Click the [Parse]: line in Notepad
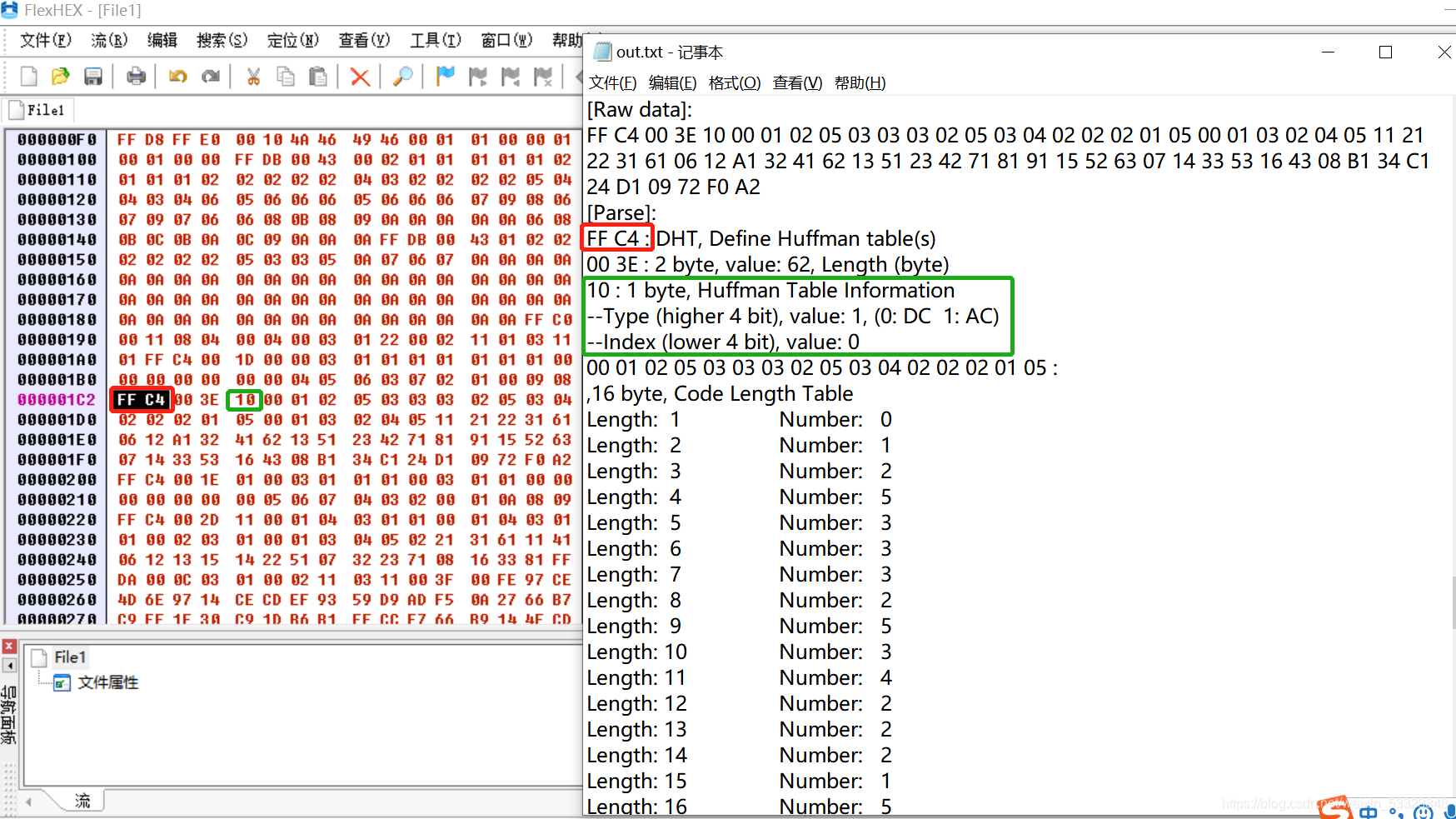 point(621,213)
